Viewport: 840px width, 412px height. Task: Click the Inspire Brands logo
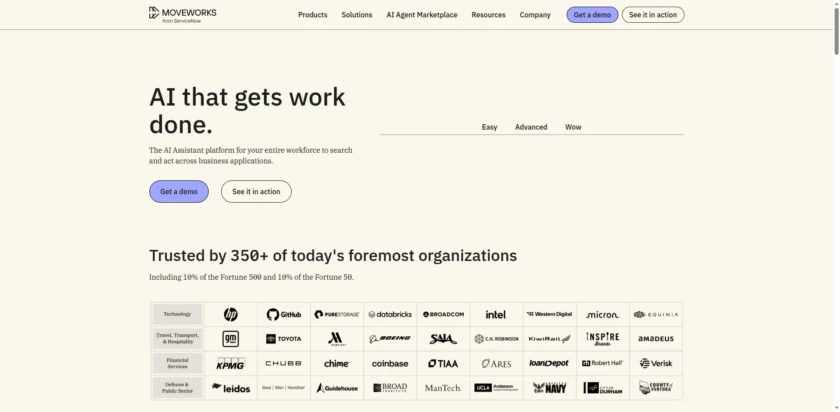[603, 339]
